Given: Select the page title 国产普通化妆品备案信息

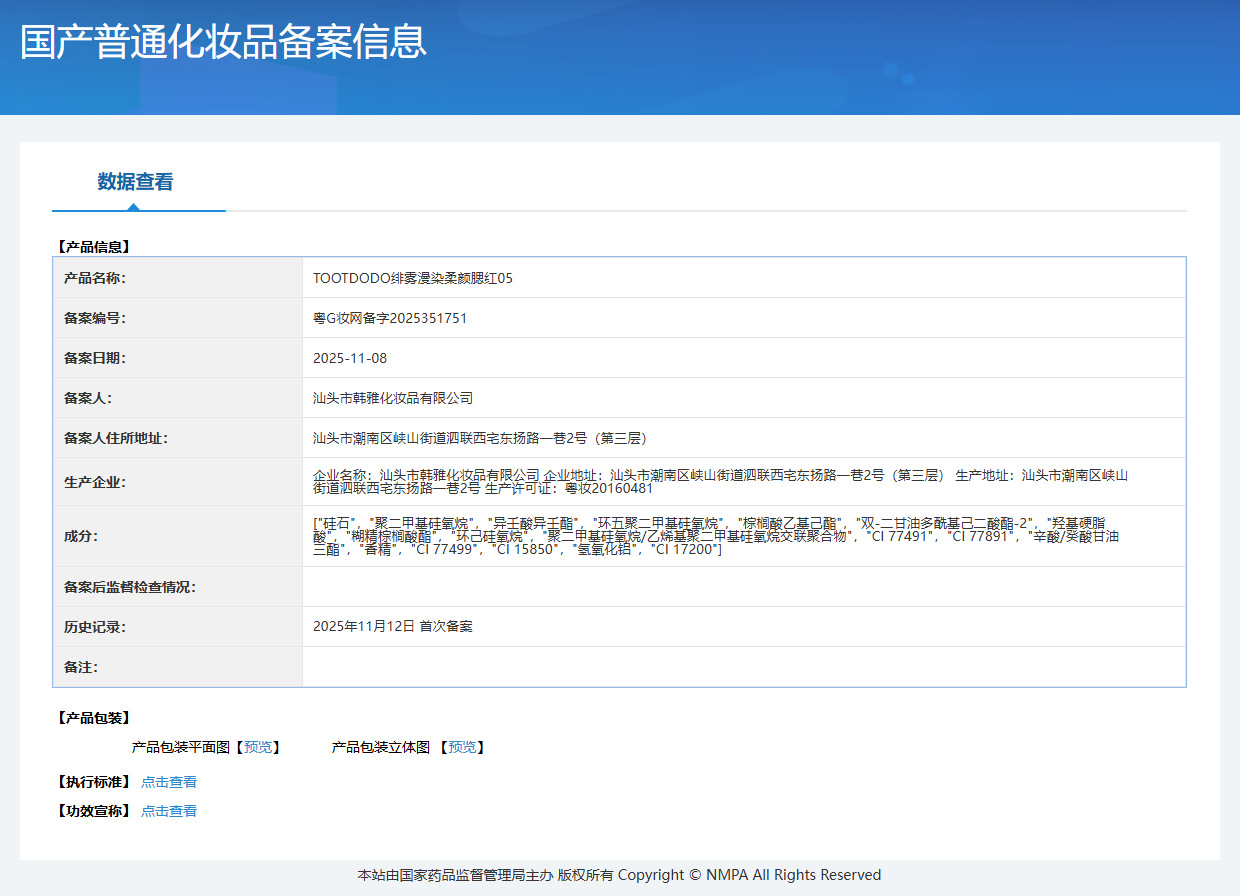Looking at the screenshot, I should (224, 41).
